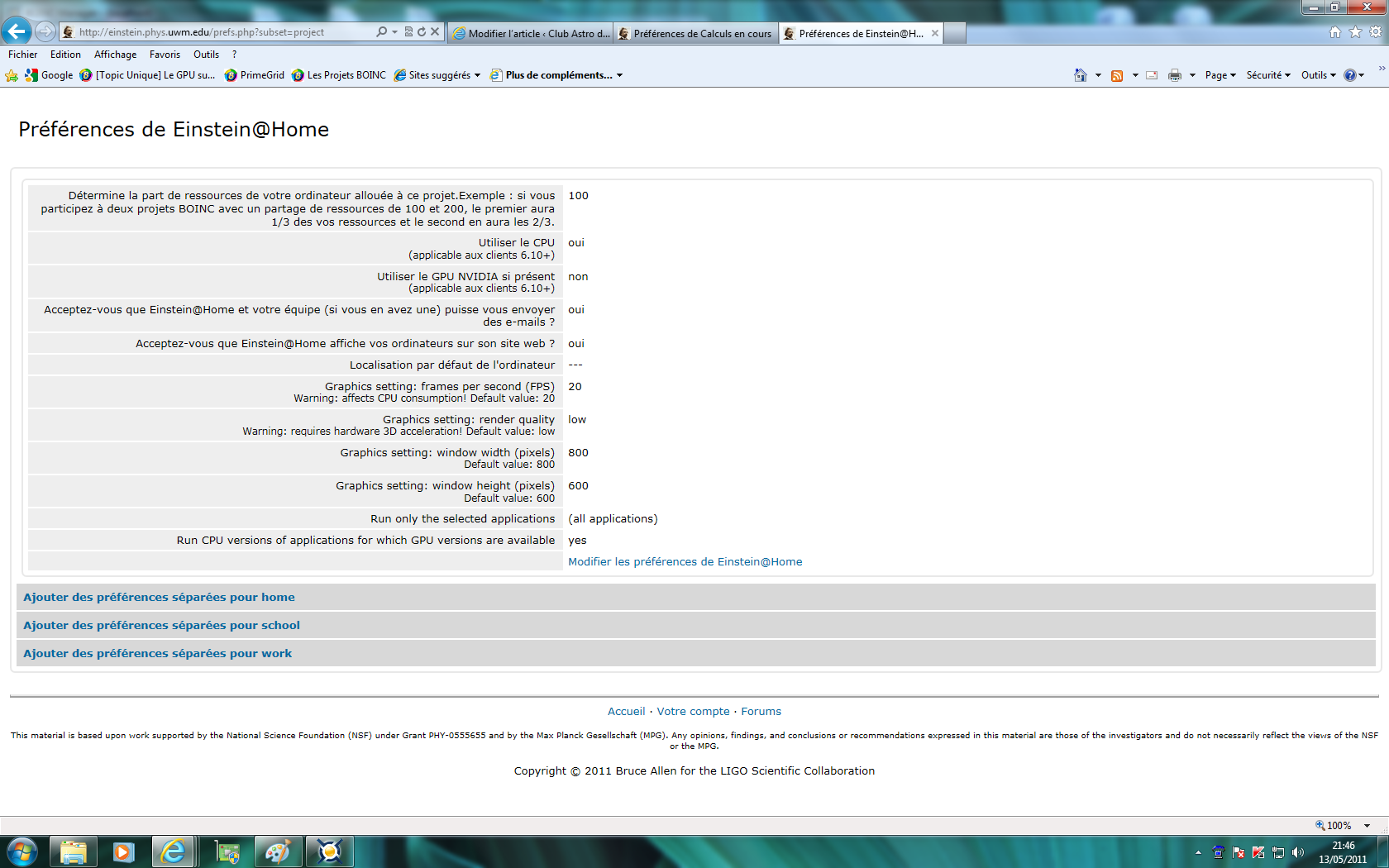Open the address bar search dropdown arrow
1389x868 pixels.
click(x=395, y=31)
